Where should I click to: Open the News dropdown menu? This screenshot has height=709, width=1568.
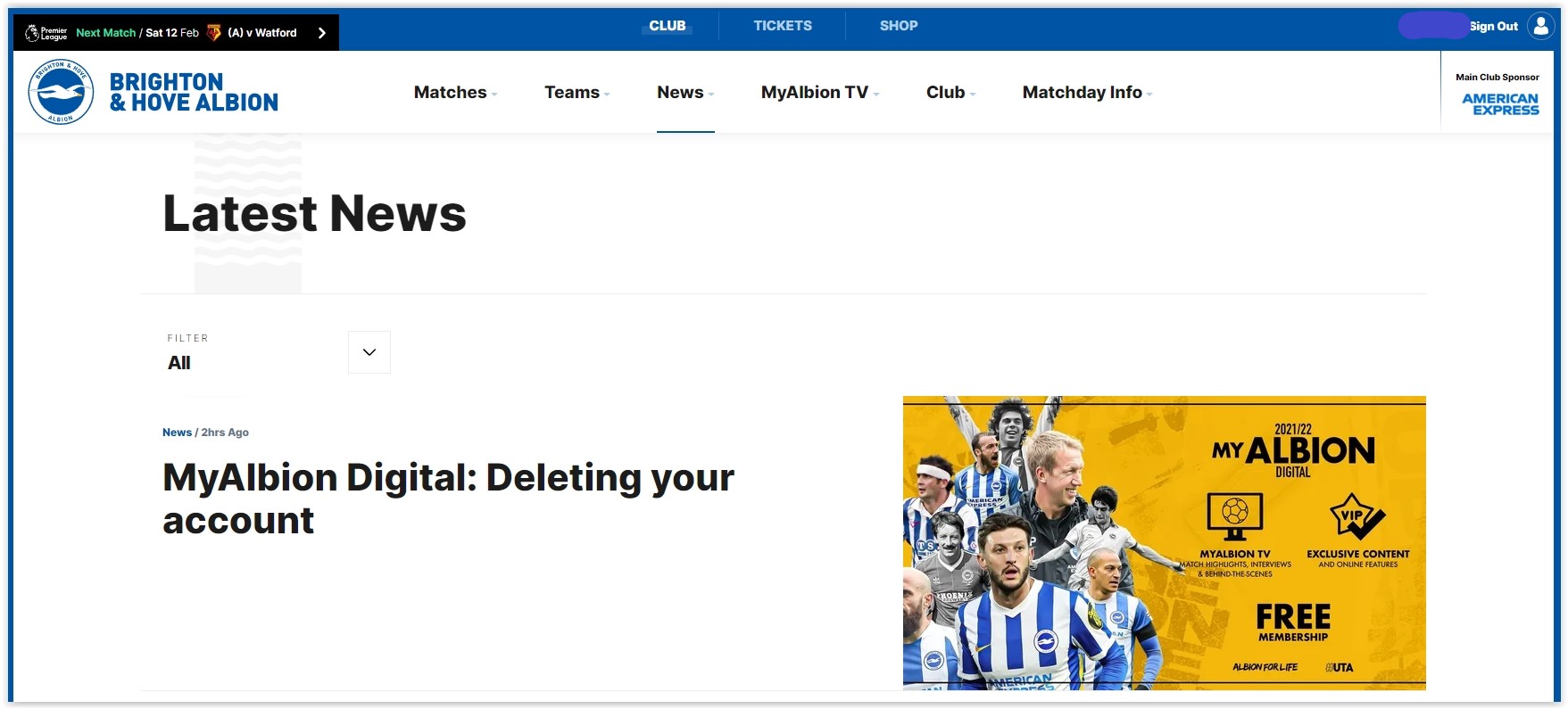(x=685, y=92)
